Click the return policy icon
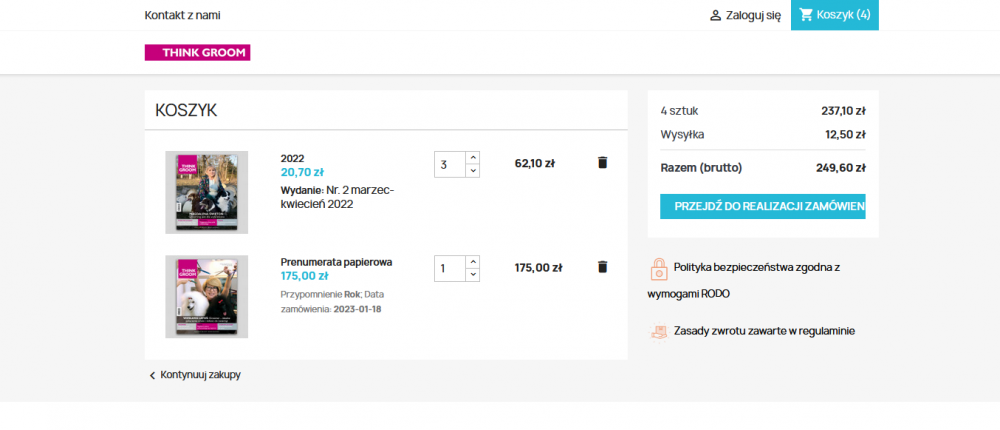This screenshot has width=1000, height=430. point(659,331)
